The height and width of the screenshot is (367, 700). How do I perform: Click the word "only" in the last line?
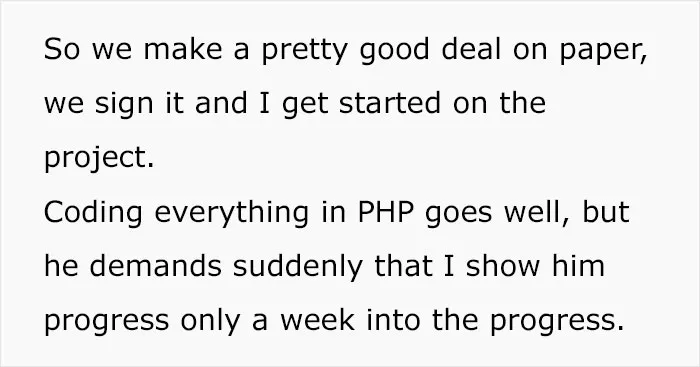210,322
